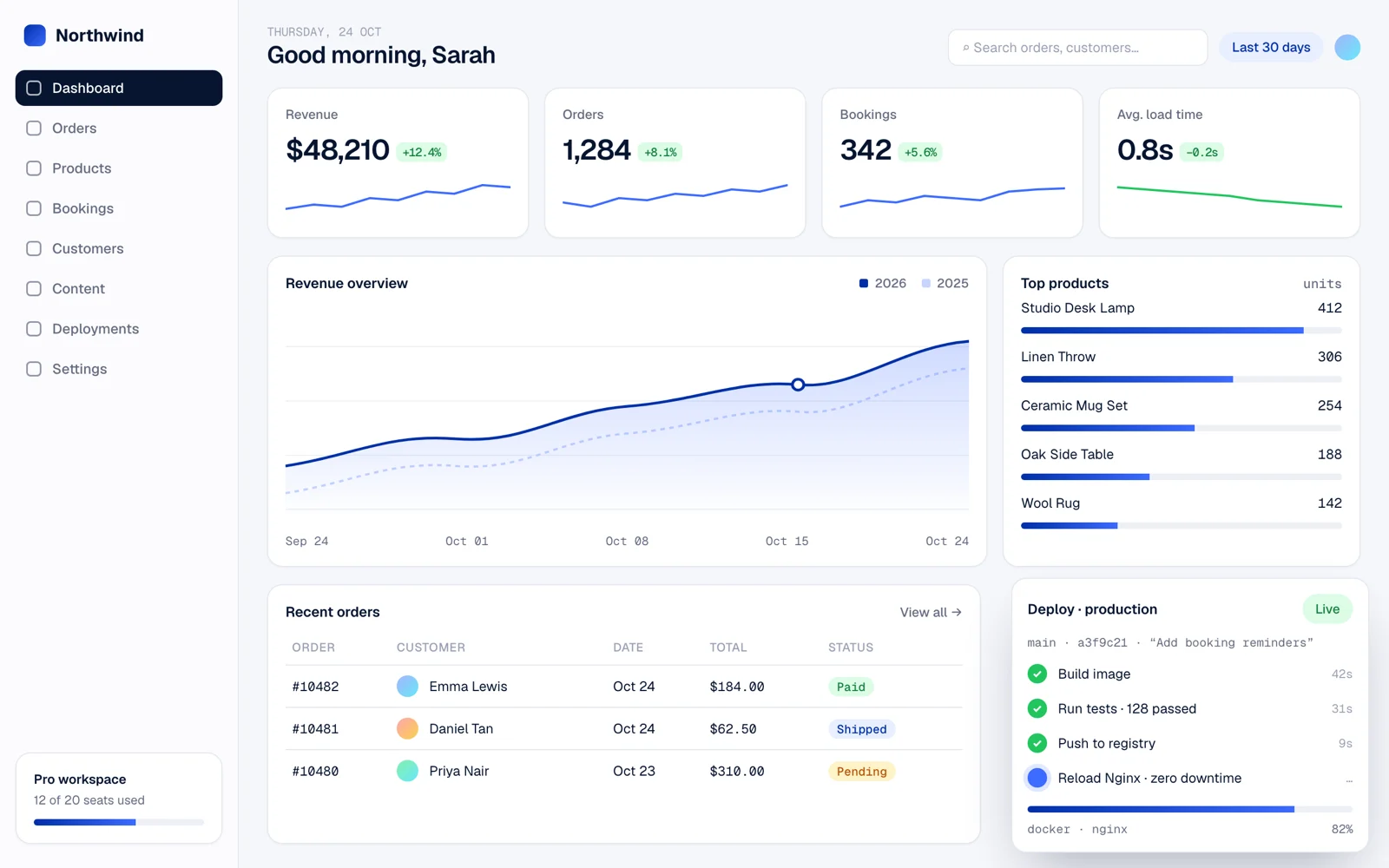Click the deploy progress bar at 82%
Screen dimensions: 1389x868
coord(1190,809)
